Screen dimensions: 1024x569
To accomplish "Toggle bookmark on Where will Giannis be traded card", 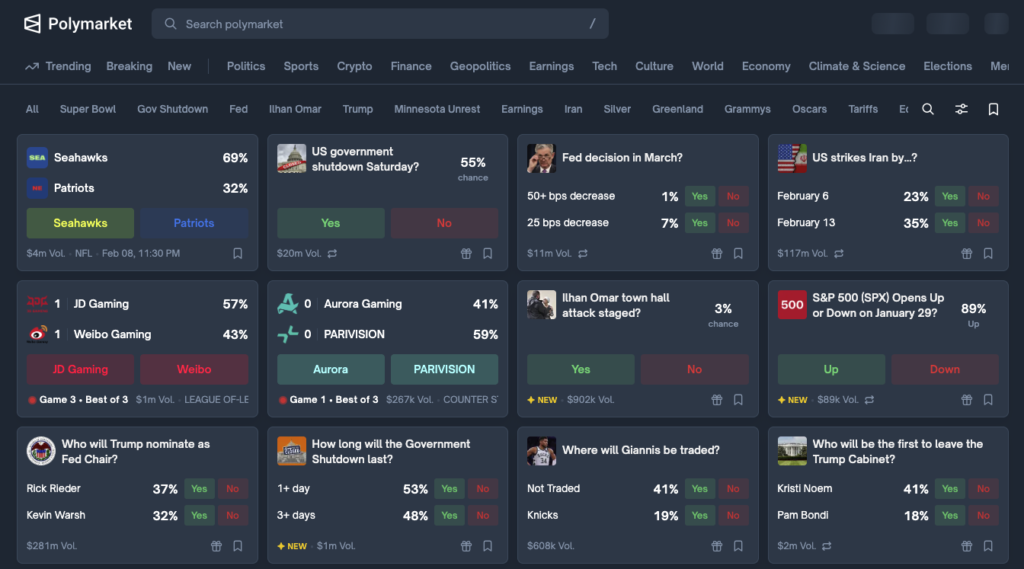I will tap(738, 546).
